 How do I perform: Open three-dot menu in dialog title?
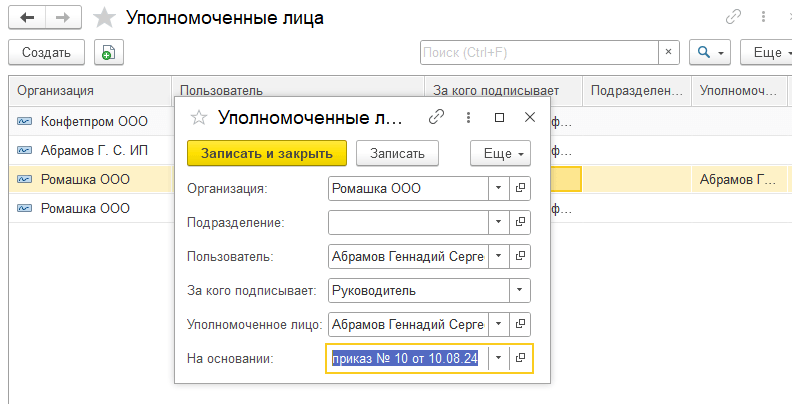click(x=468, y=117)
